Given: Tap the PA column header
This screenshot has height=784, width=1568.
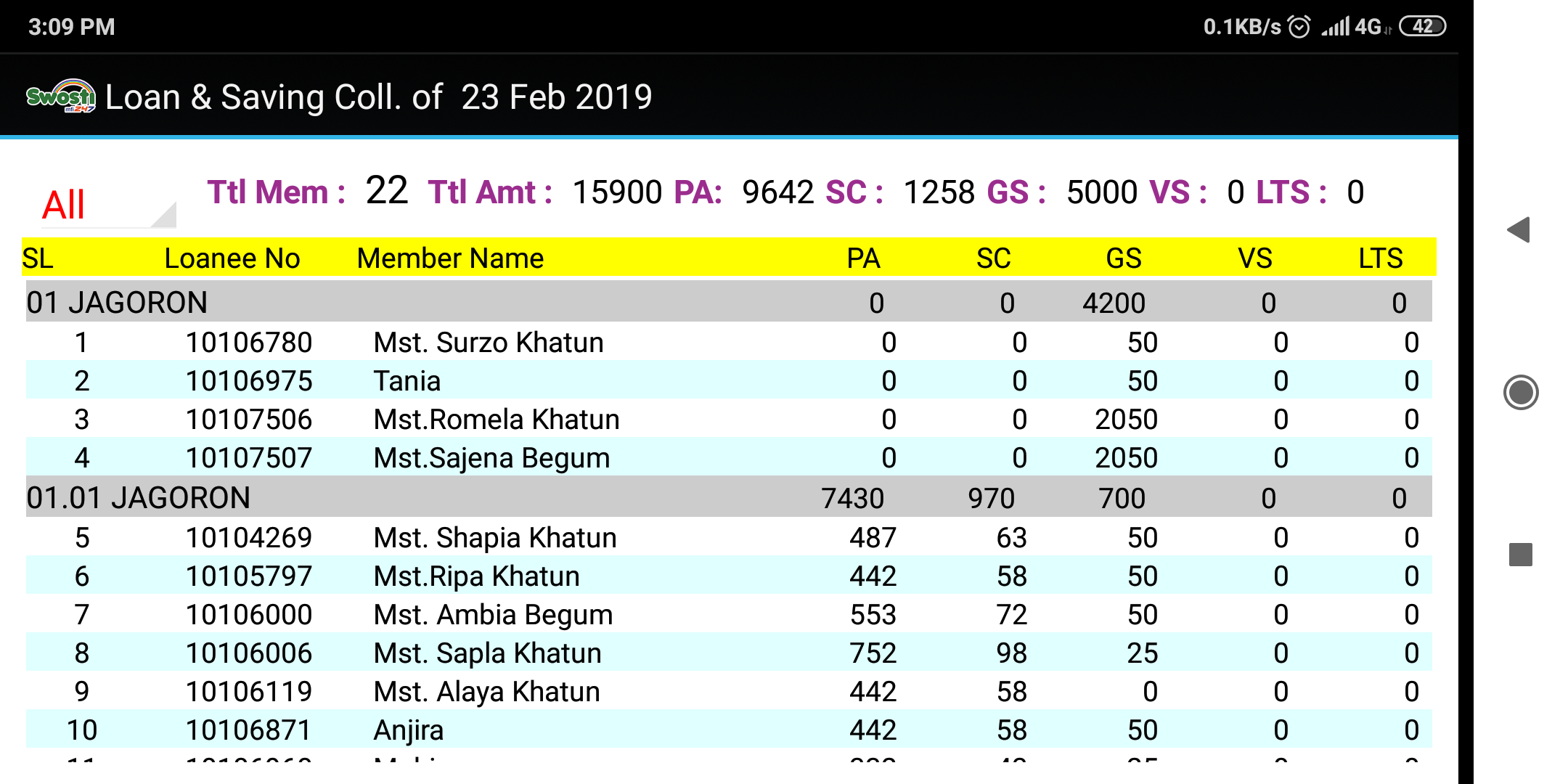Looking at the screenshot, I should tap(863, 258).
